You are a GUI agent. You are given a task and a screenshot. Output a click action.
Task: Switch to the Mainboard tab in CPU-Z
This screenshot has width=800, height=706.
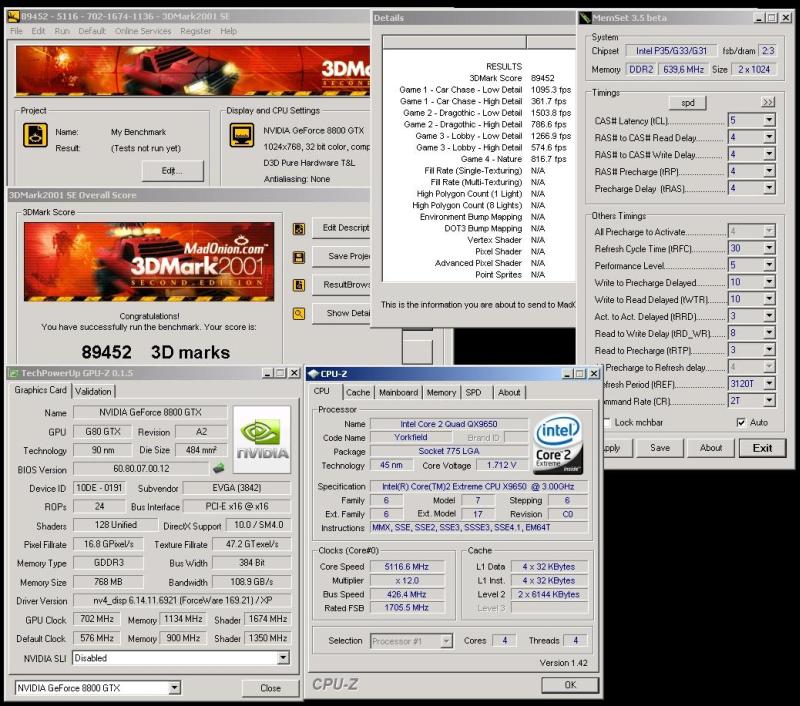click(x=398, y=392)
